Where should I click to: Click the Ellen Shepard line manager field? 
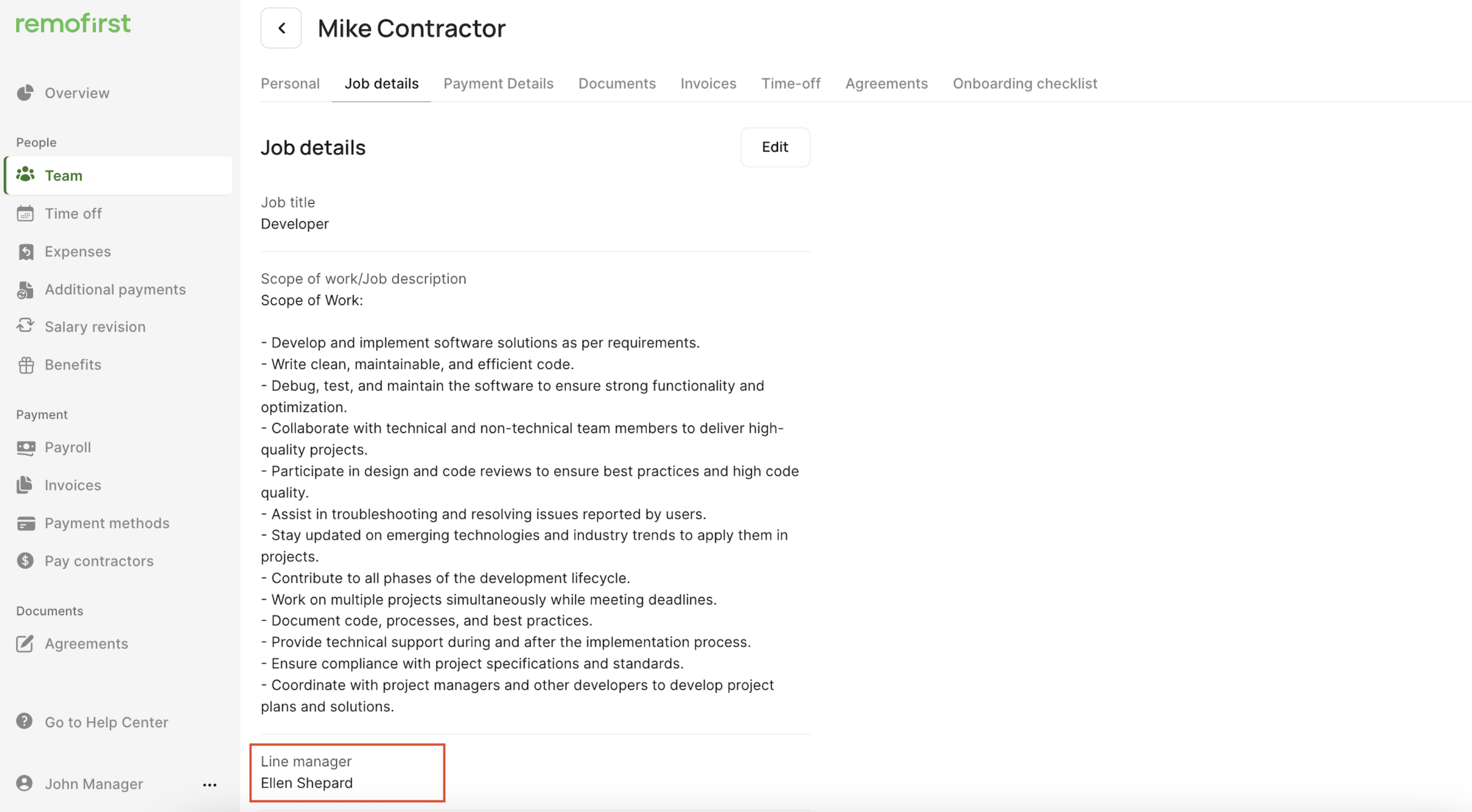307,782
